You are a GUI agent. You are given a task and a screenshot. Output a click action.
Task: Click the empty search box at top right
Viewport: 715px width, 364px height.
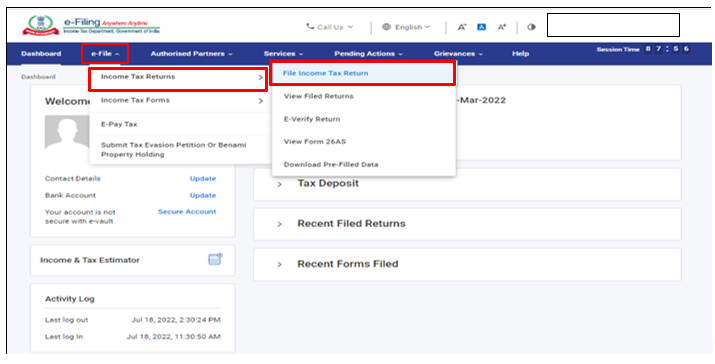(613, 25)
